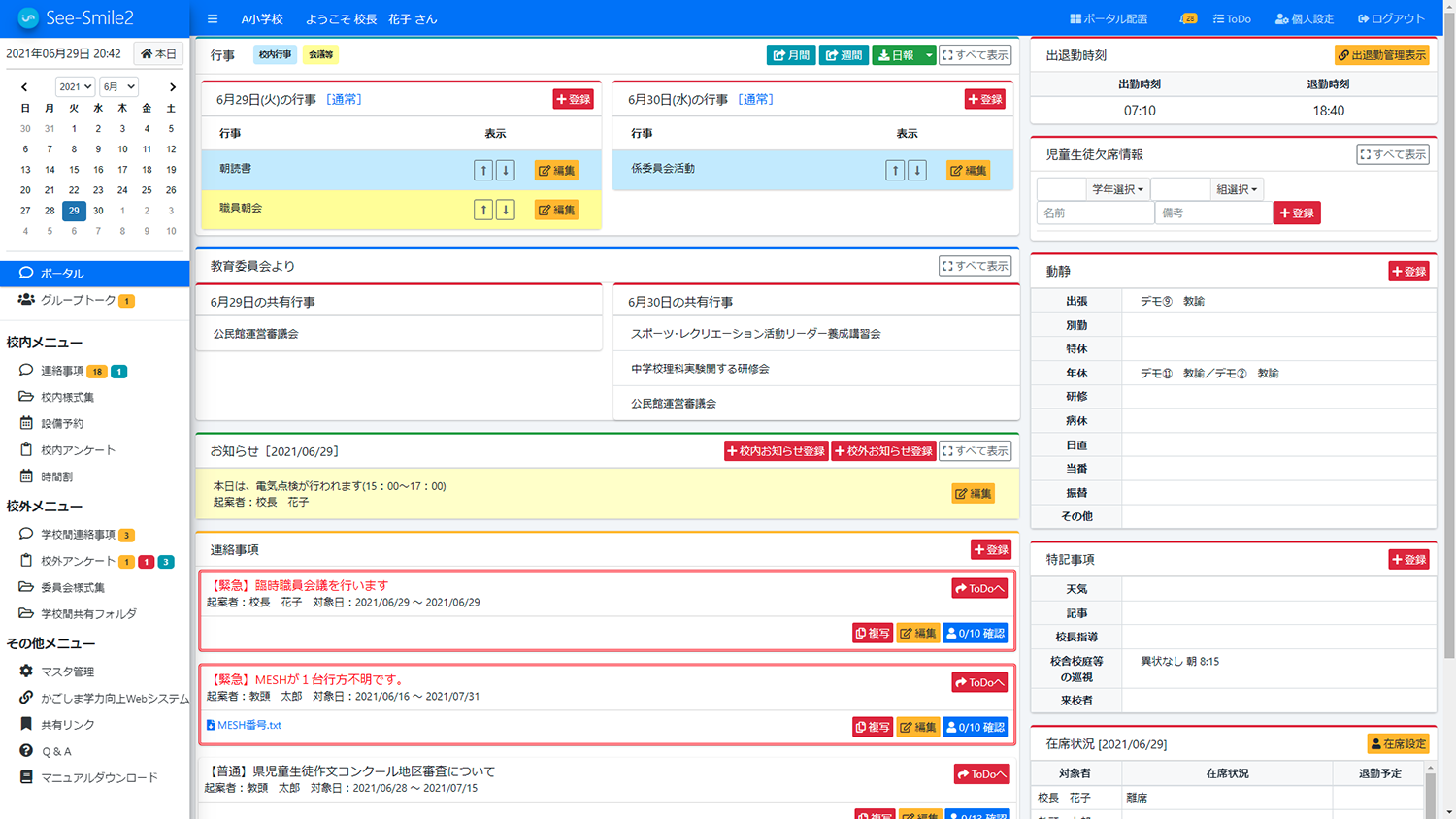The width and height of the screenshot is (1456, 819).
Task: Go to previous month in calendar
Action: (x=24, y=86)
